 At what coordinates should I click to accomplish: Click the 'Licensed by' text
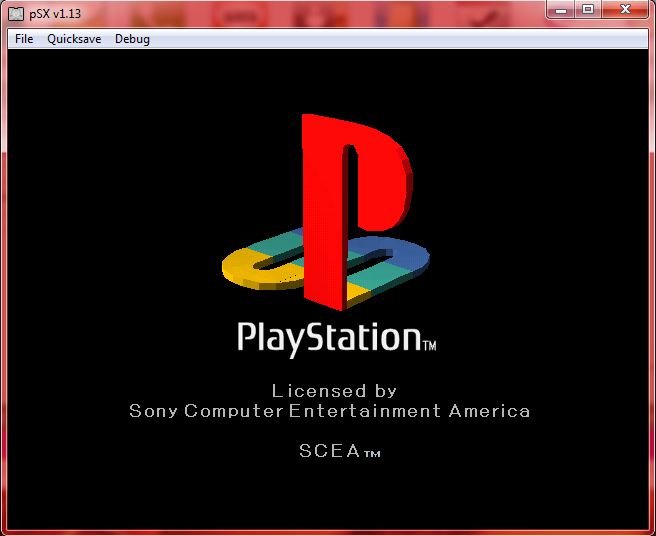point(334,391)
